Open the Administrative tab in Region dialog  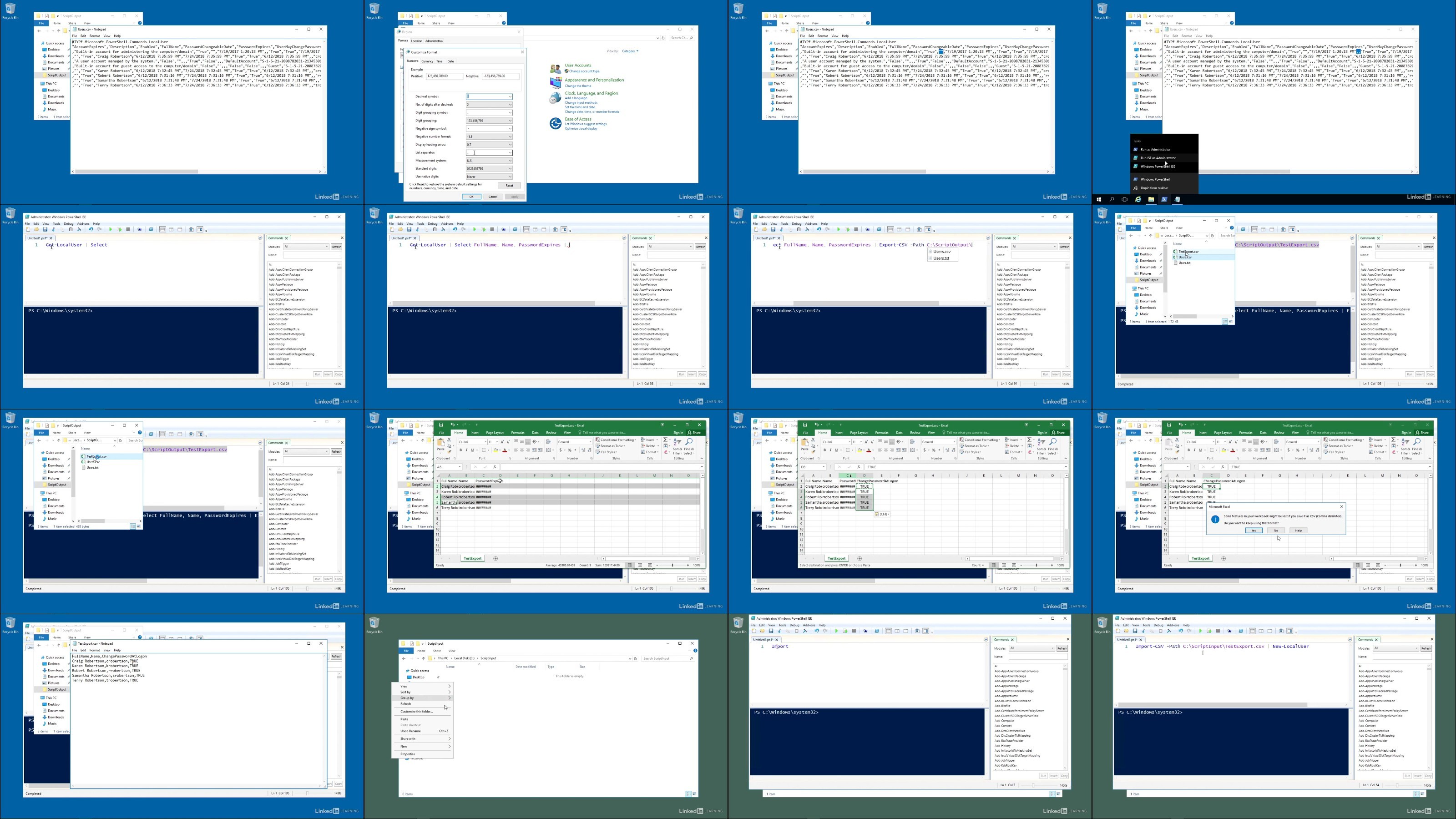[x=434, y=40]
